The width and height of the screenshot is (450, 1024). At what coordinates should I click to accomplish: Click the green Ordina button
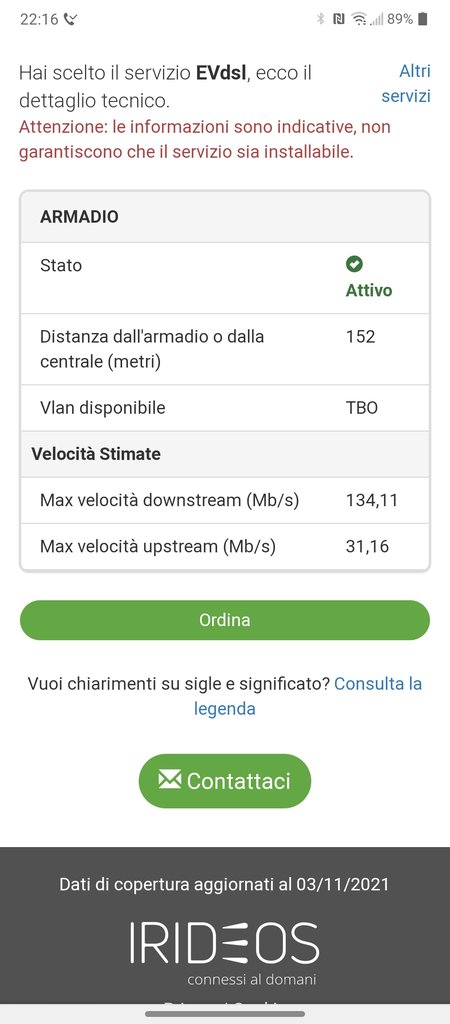(x=225, y=620)
